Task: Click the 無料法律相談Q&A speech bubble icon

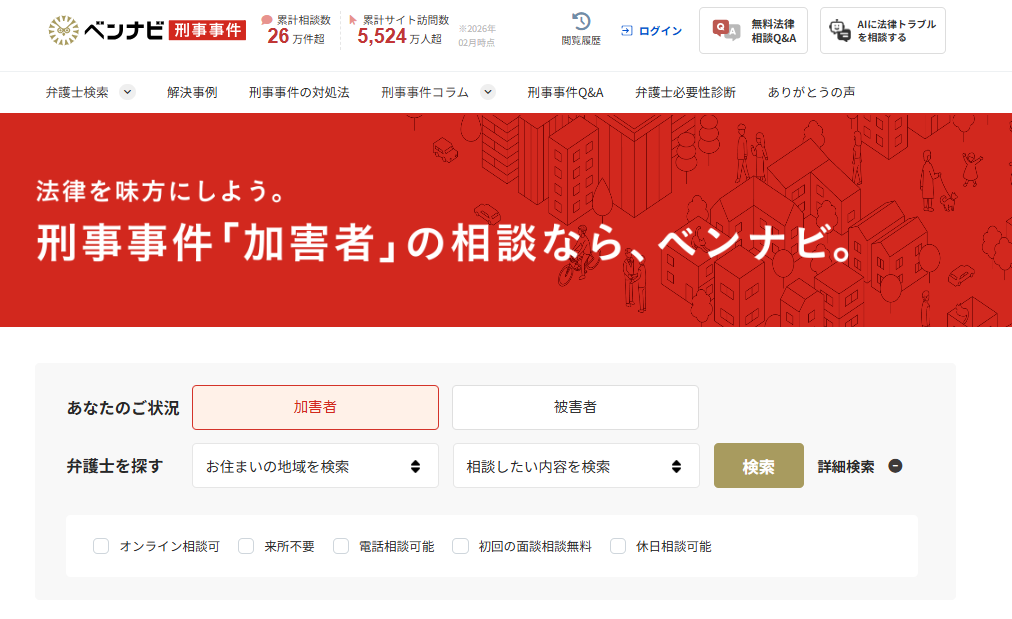Action: pos(726,30)
